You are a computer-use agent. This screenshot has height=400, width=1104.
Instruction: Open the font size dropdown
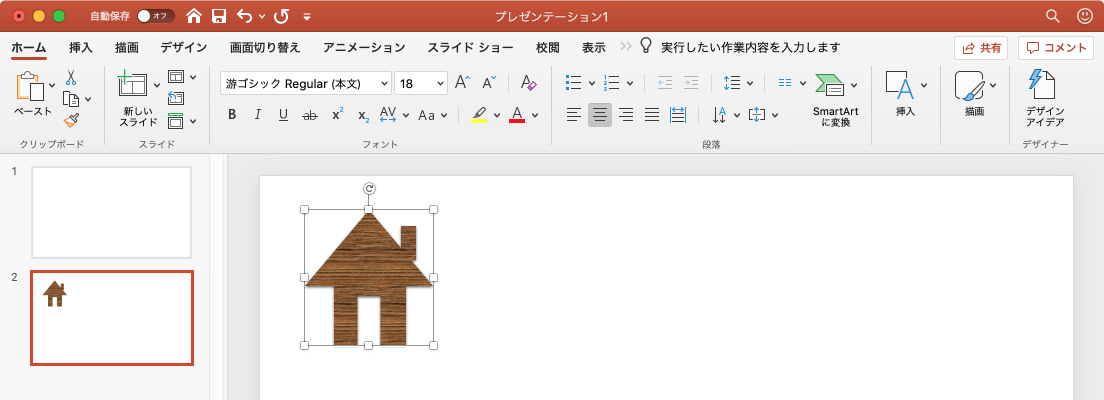coord(440,84)
